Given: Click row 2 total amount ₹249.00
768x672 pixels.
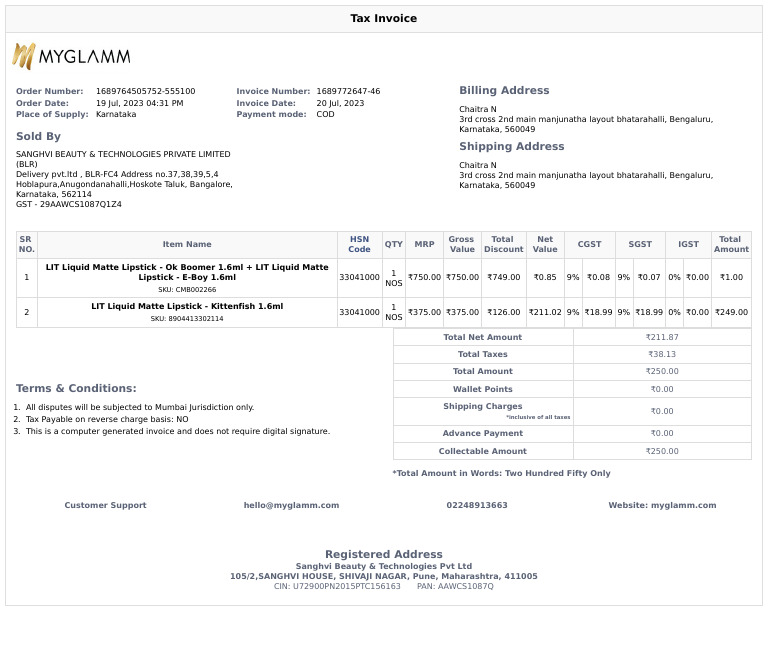Looking at the screenshot, I should tap(731, 312).
